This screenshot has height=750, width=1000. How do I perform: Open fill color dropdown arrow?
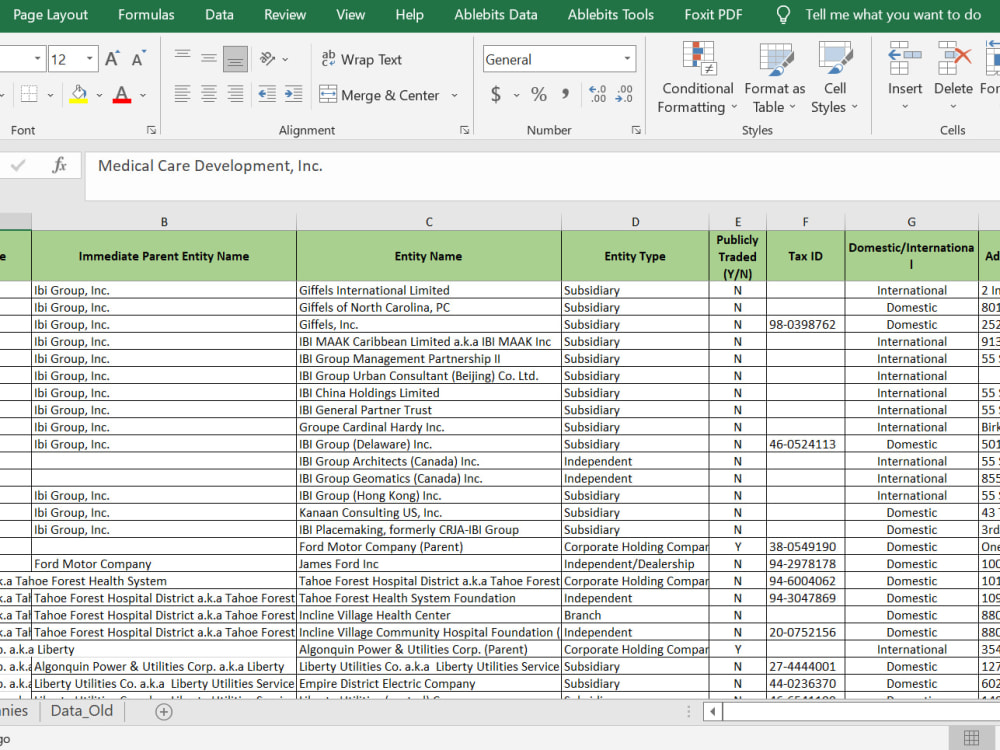tap(99, 95)
